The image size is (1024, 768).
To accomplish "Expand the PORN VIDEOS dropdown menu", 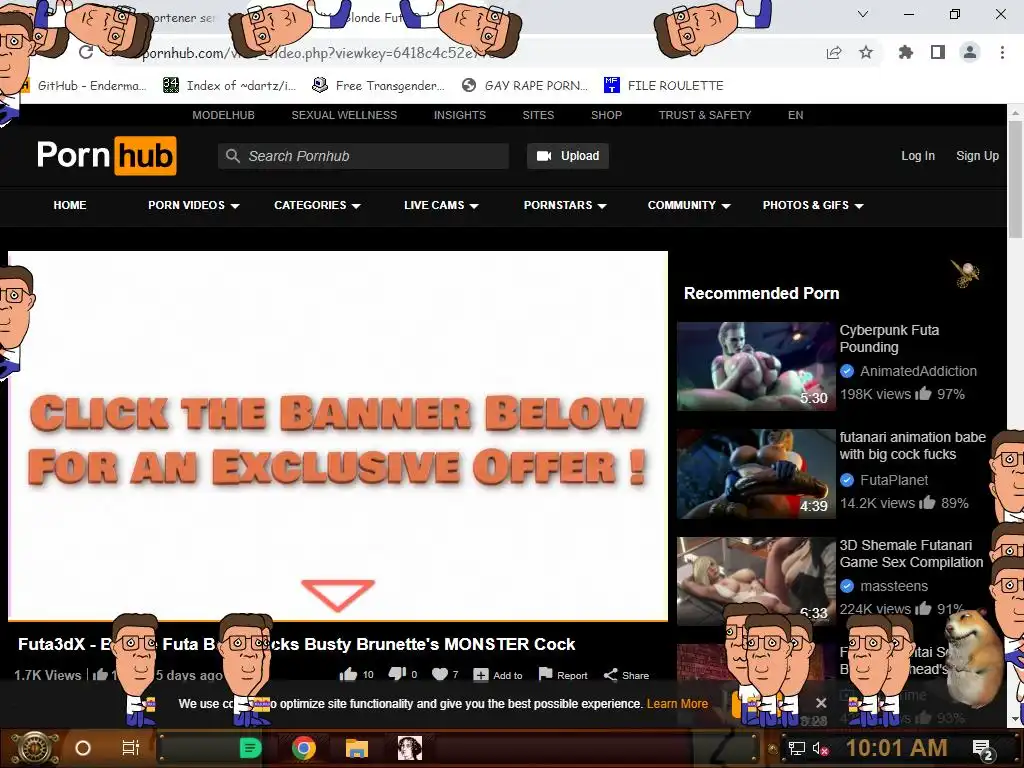I will (x=194, y=205).
